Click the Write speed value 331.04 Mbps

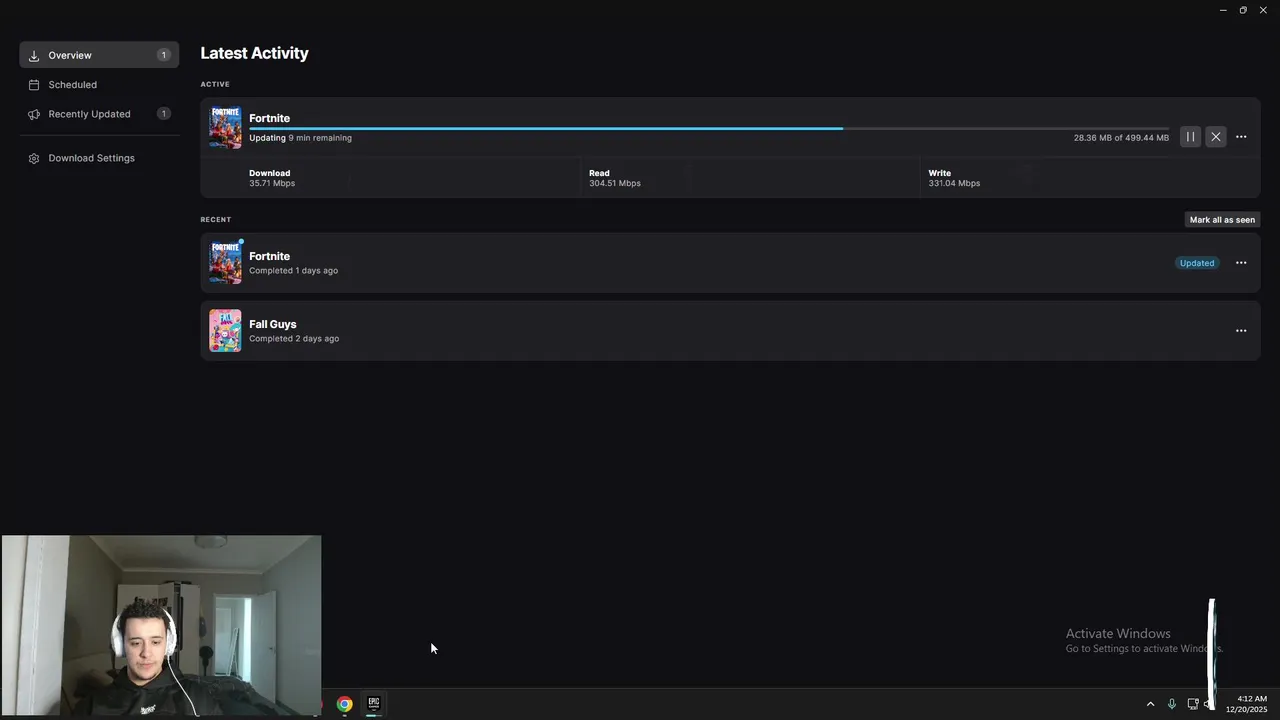[954, 184]
